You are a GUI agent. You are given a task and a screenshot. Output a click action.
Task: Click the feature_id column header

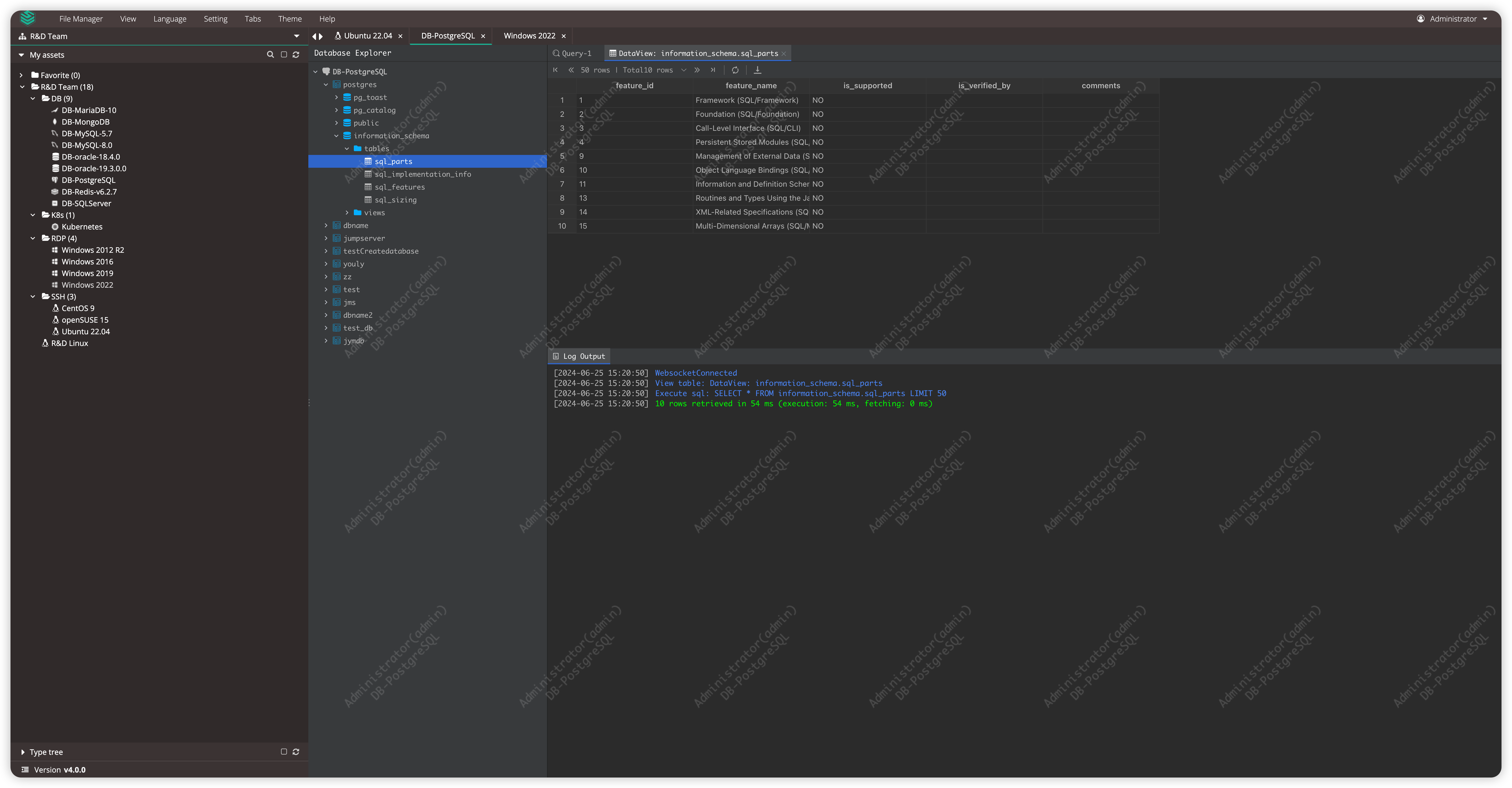[634, 86]
